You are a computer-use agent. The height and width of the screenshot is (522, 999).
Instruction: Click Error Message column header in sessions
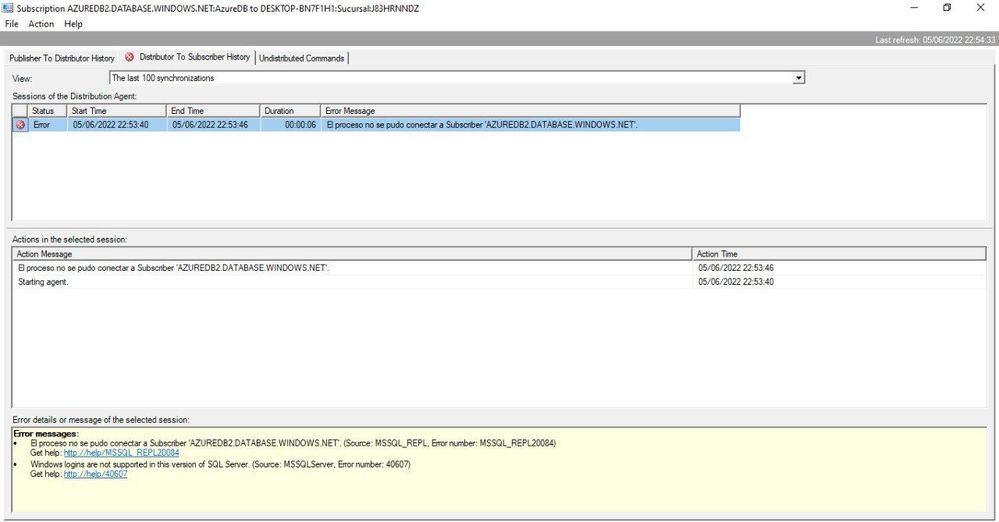pyautogui.click(x=530, y=111)
